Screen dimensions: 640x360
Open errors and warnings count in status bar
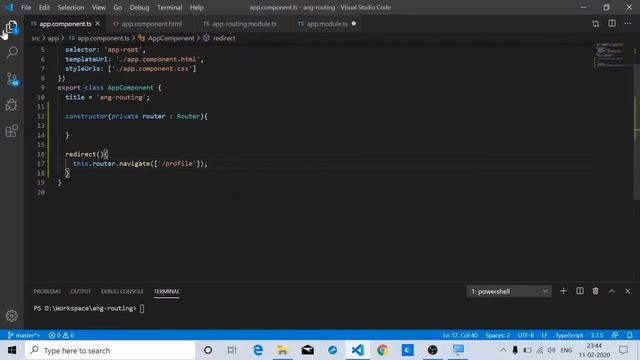(61, 335)
